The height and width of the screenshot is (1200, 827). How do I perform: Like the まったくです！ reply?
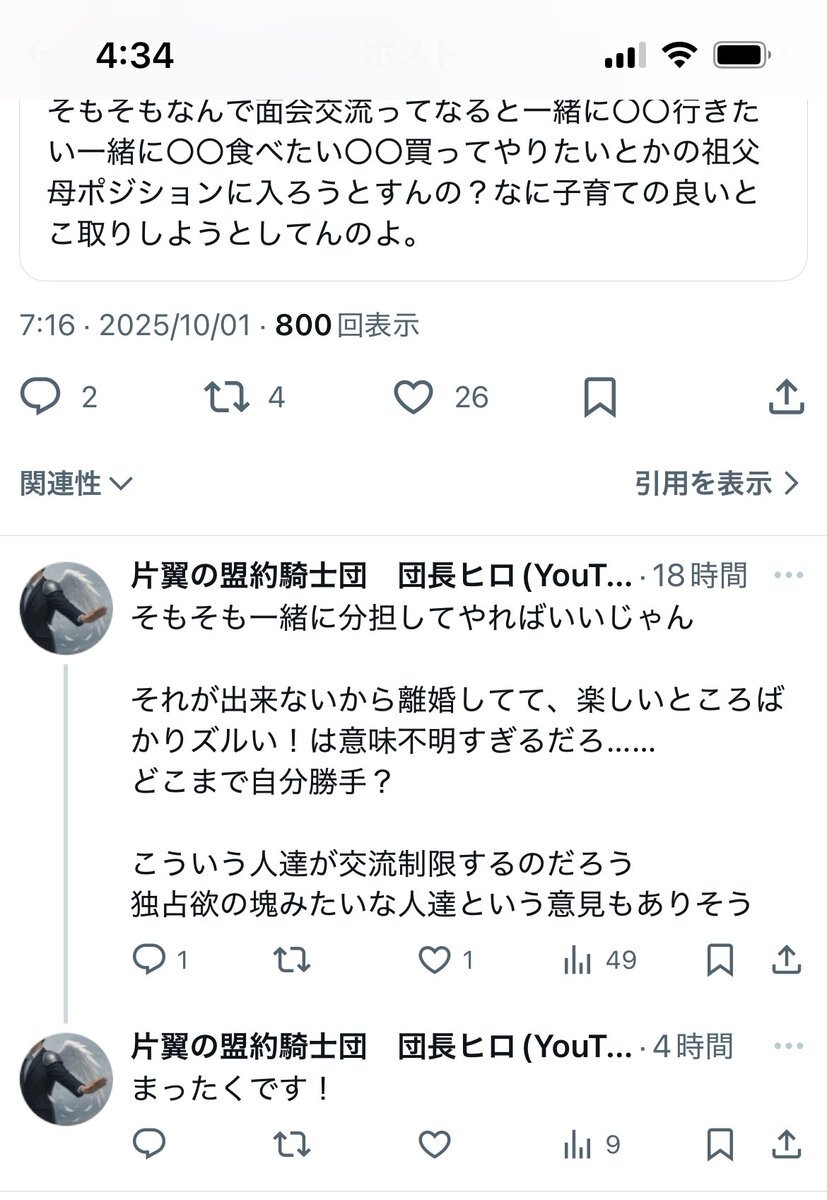pos(434,1144)
